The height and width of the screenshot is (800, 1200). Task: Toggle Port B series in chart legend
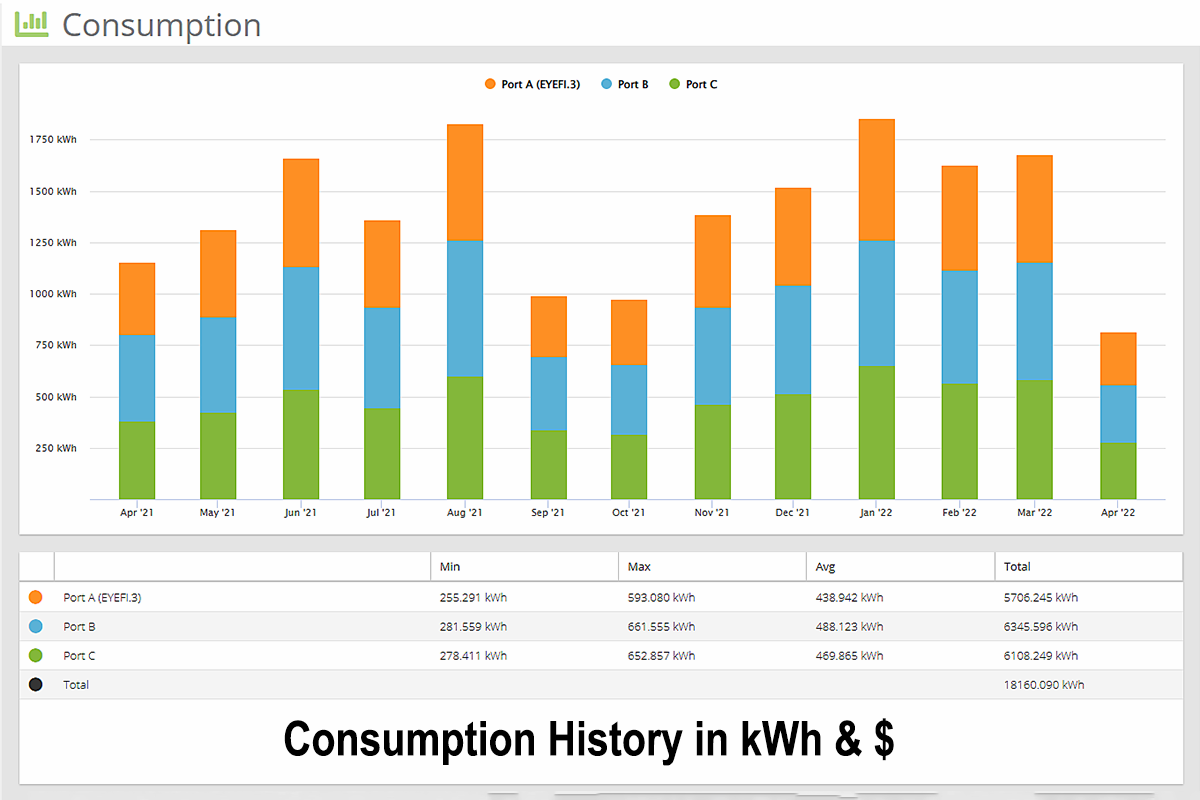coord(624,85)
